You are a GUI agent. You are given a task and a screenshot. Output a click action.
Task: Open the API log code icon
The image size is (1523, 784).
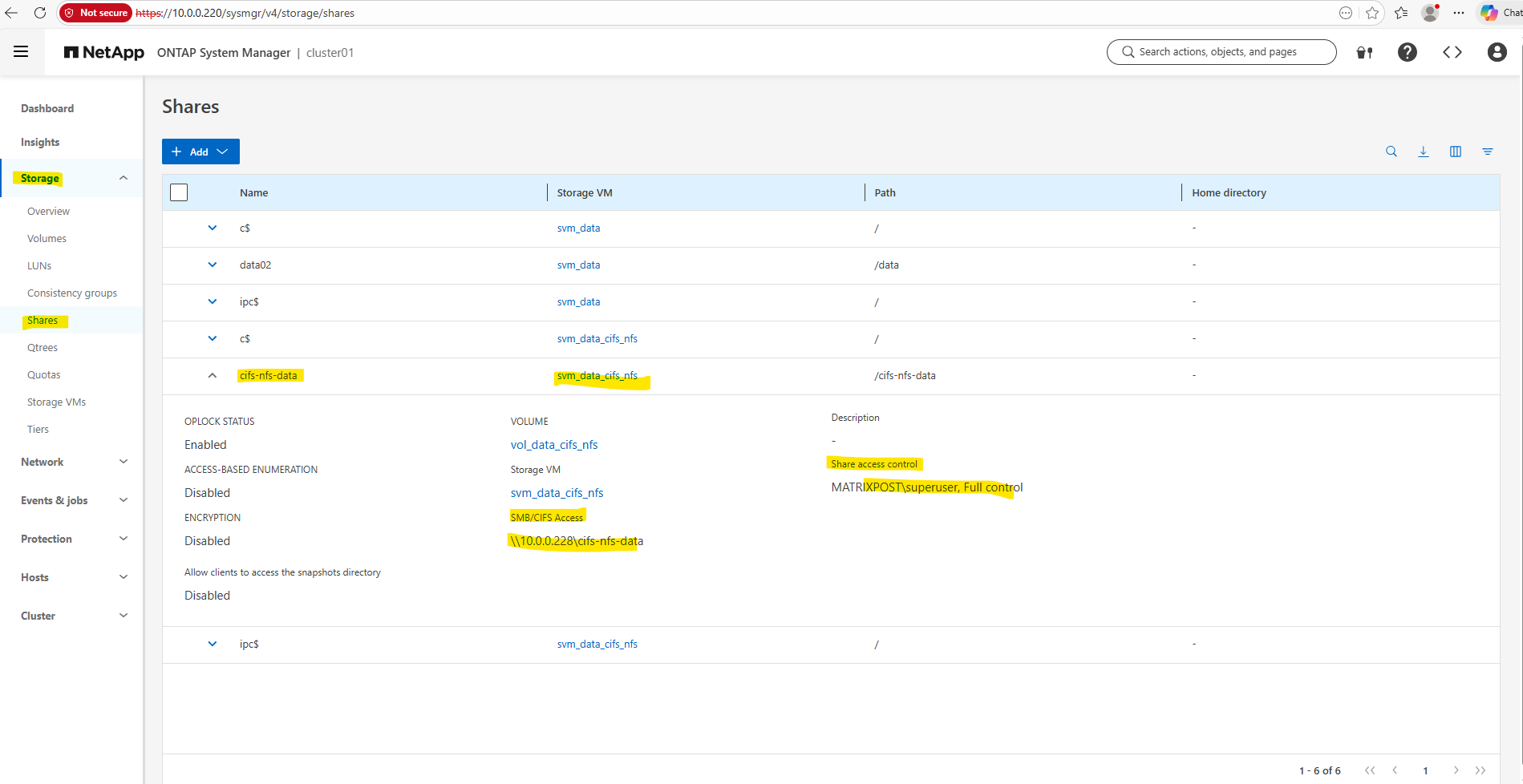point(1452,52)
